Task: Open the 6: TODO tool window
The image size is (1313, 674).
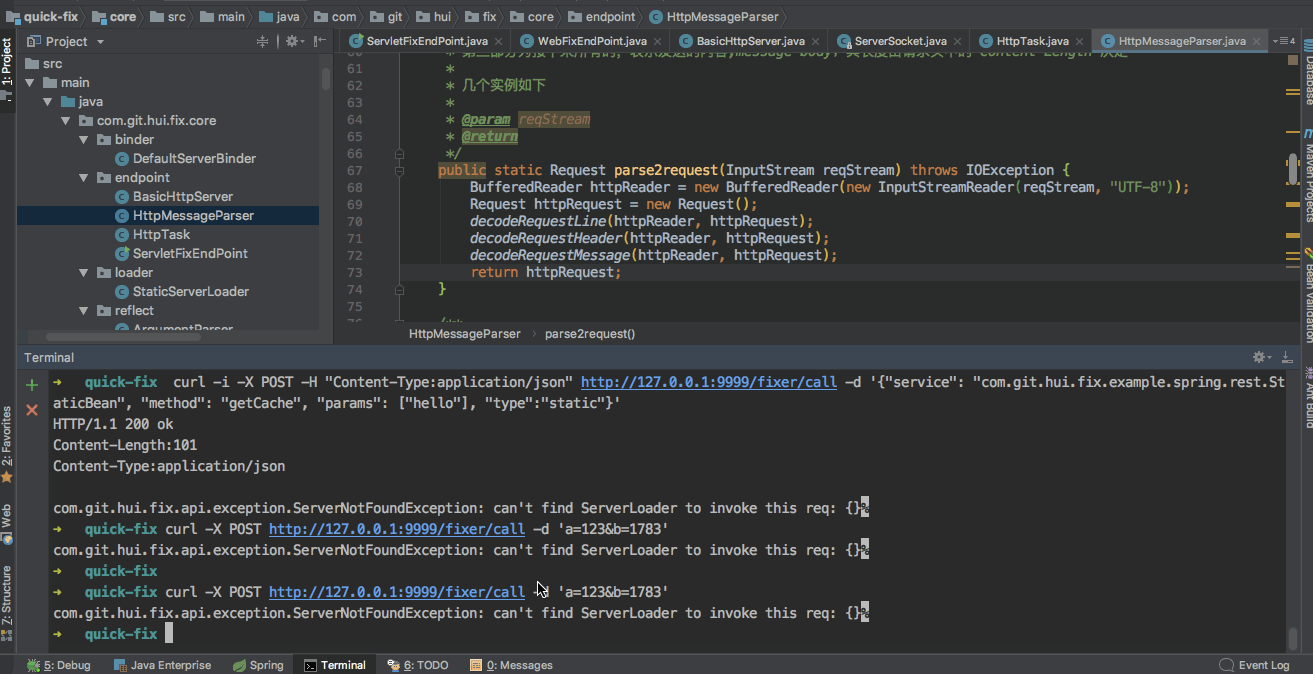Action: point(418,665)
